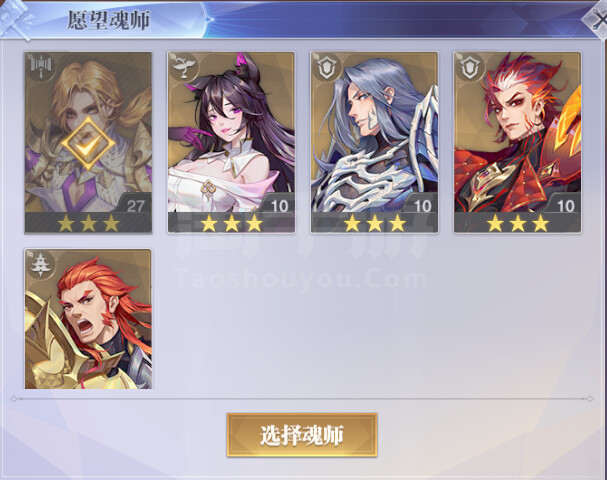Select the silver-haired armored soul master card

pos(374,142)
